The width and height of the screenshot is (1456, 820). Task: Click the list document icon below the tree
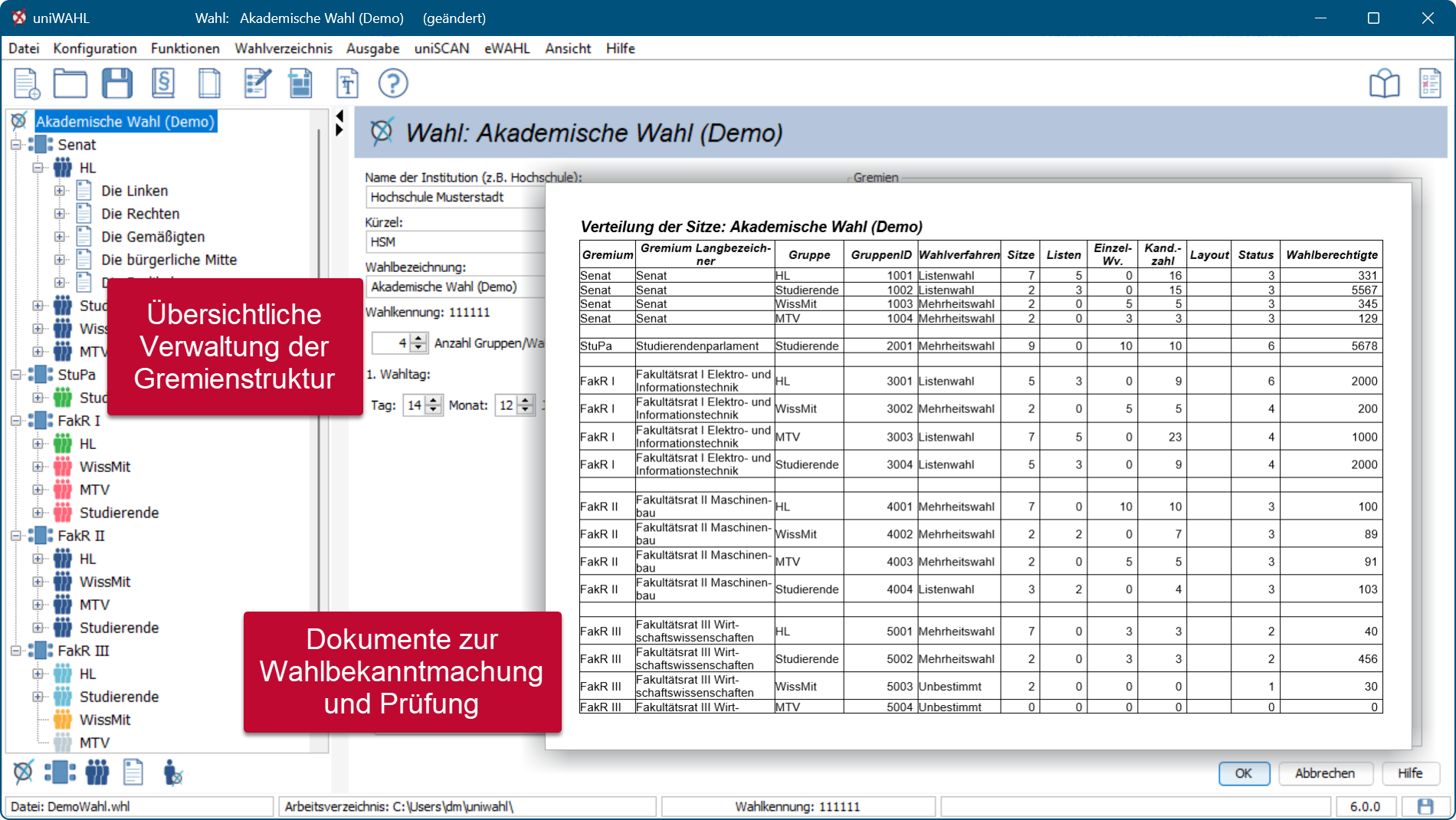(x=133, y=772)
